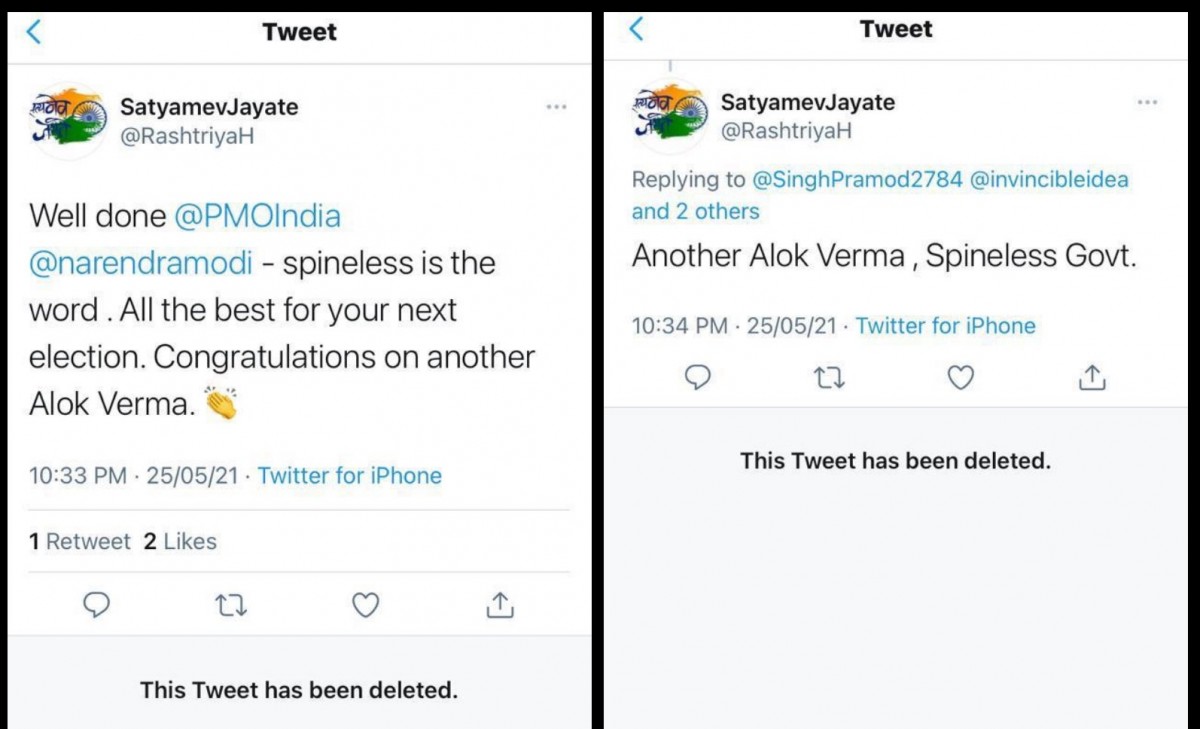Go back using left panel back arrow
Screen dimensions: 1200x729
coord(34,32)
